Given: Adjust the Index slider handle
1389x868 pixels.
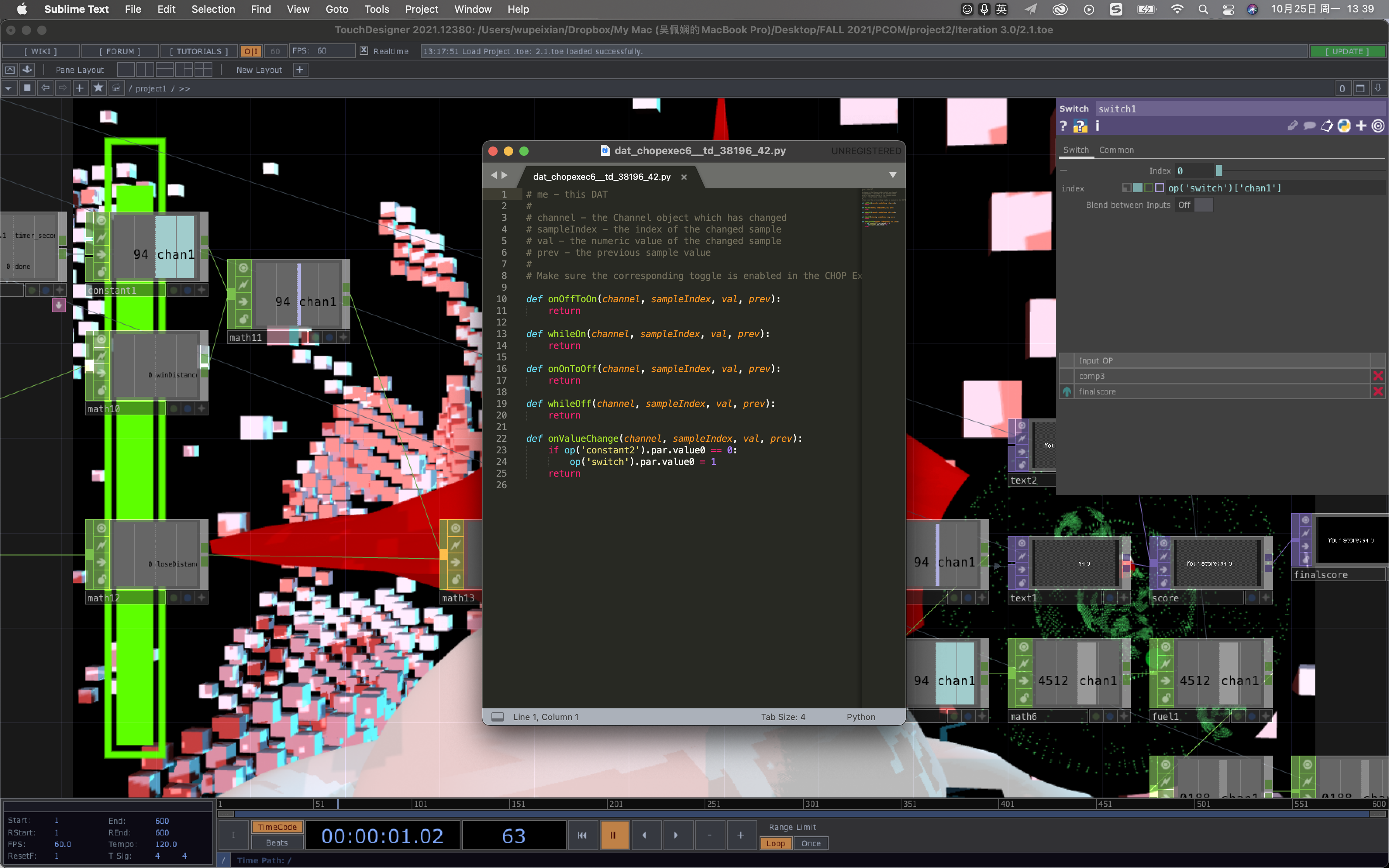Looking at the screenshot, I should pos(1219,170).
